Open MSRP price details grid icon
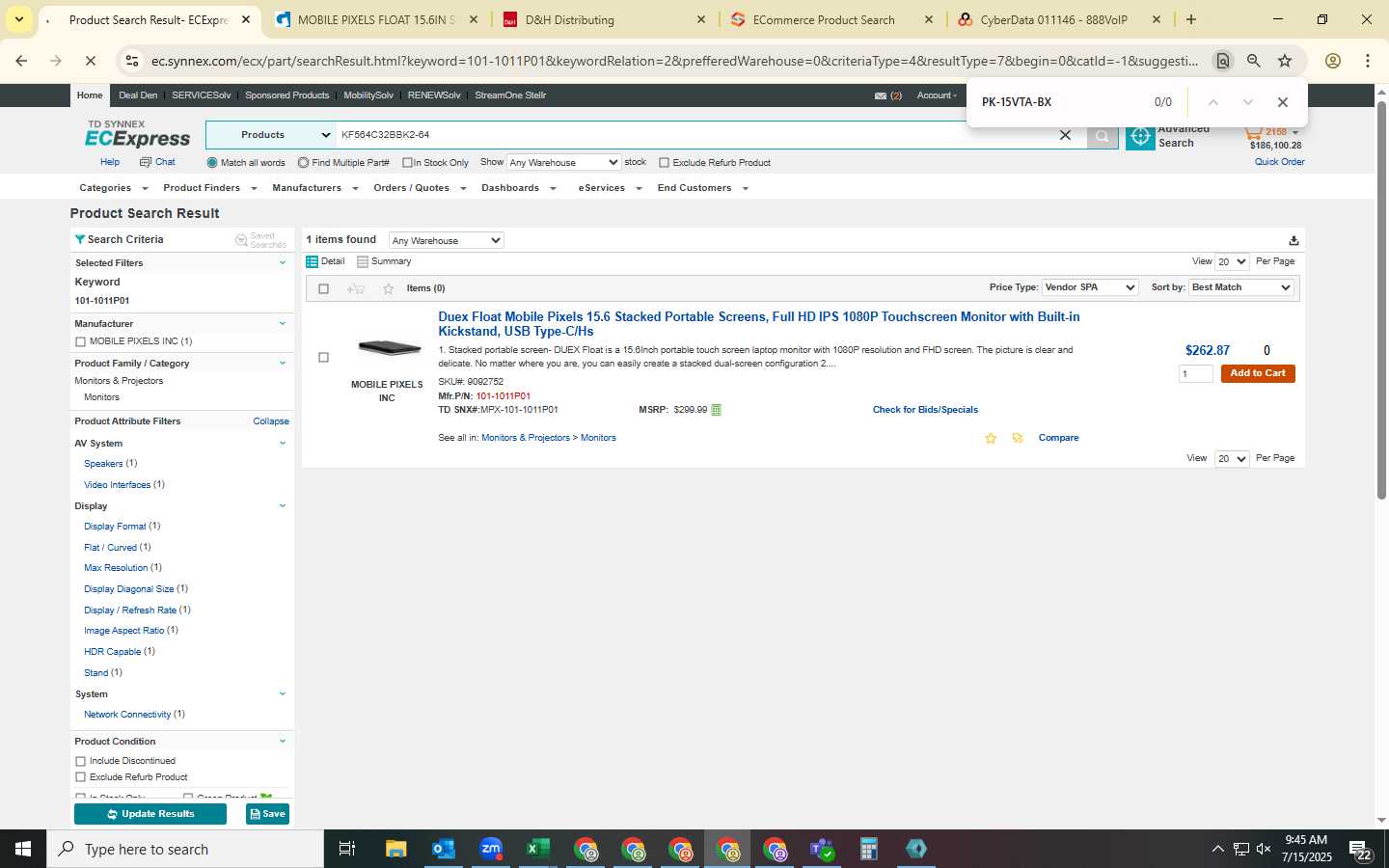 [x=716, y=410]
